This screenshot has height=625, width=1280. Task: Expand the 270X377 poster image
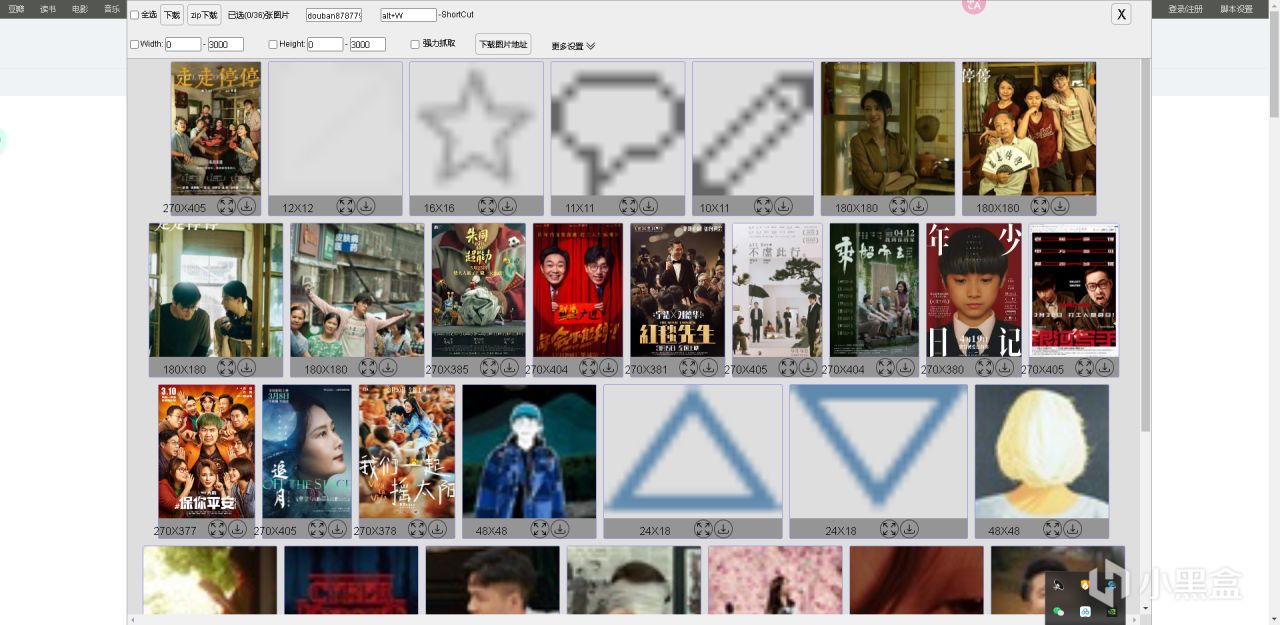coord(217,529)
